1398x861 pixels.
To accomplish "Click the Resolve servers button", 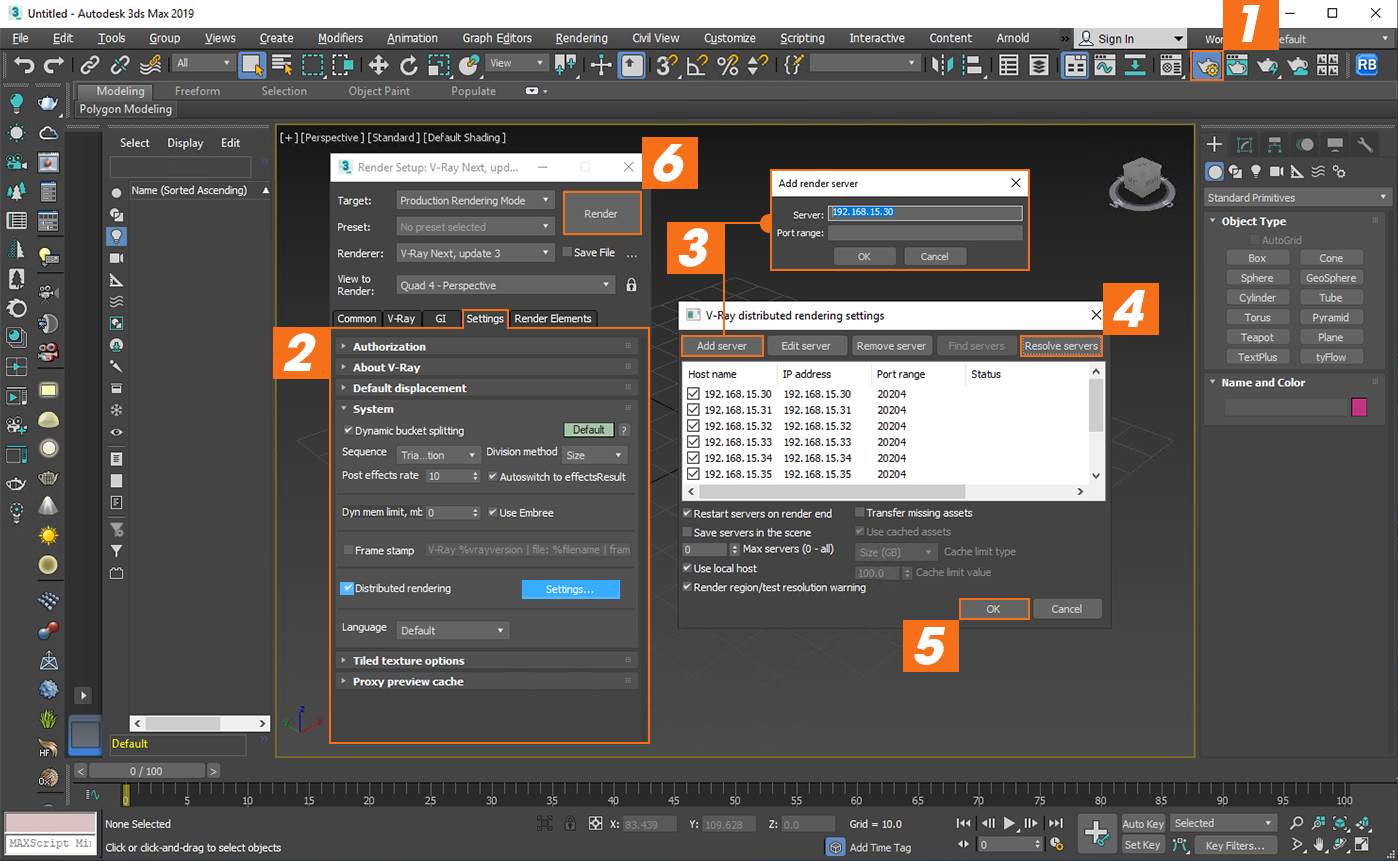I will (1060, 346).
